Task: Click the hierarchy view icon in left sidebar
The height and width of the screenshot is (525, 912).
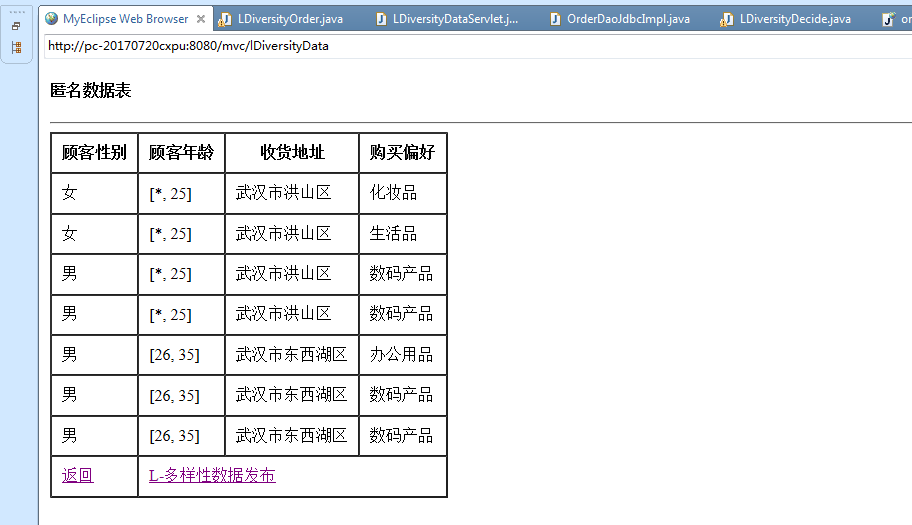Action: click(x=16, y=48)
